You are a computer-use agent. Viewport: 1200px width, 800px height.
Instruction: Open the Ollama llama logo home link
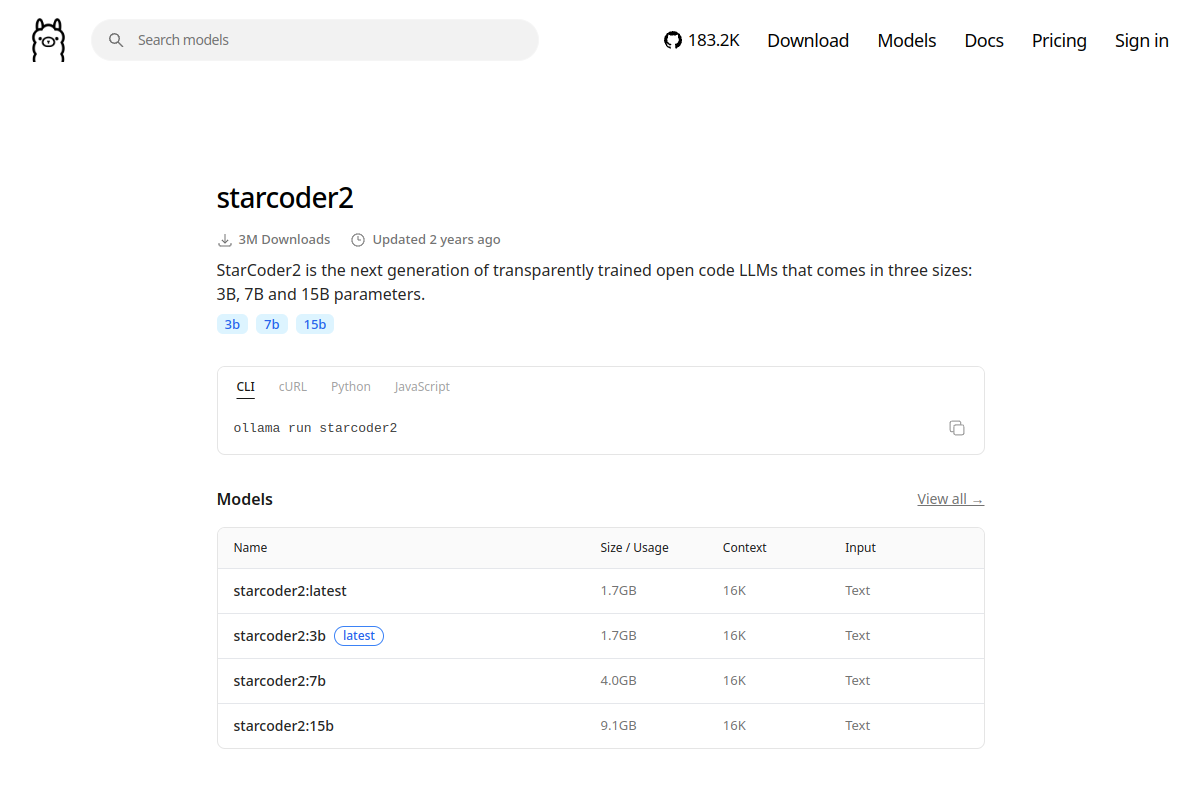click(48, 40)
